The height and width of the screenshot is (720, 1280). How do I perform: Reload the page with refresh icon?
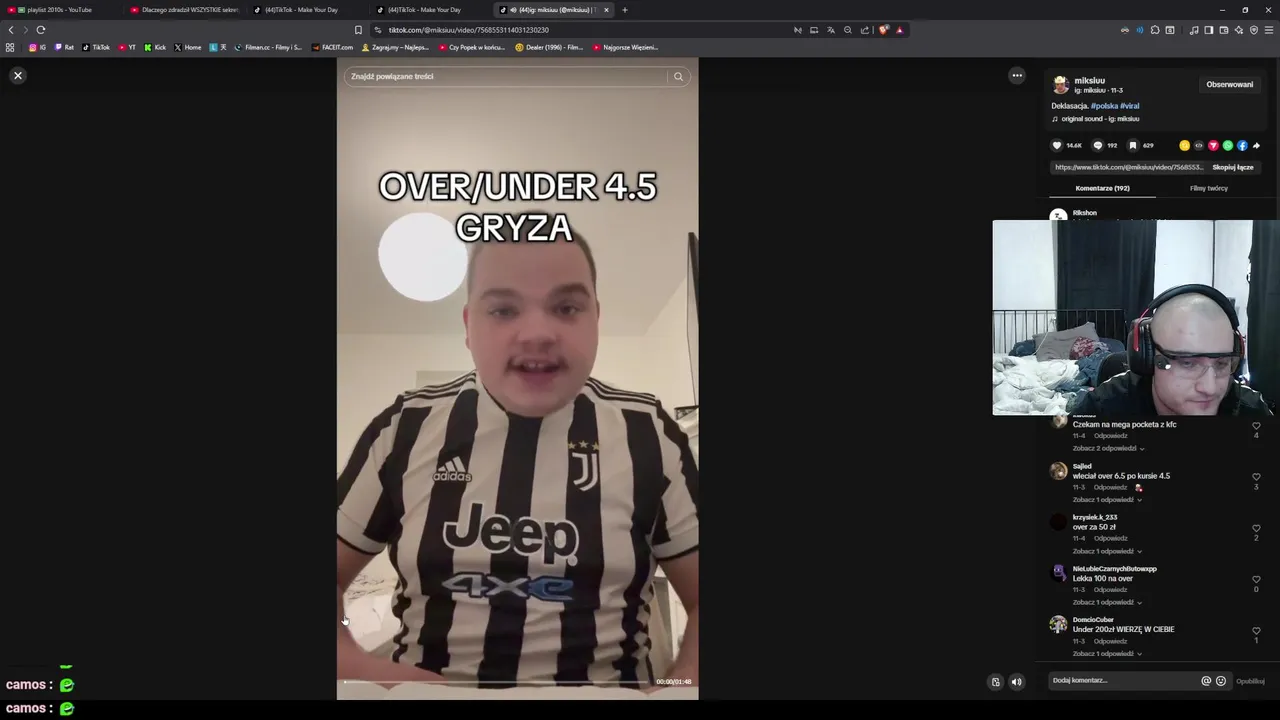tap(41, 30)
